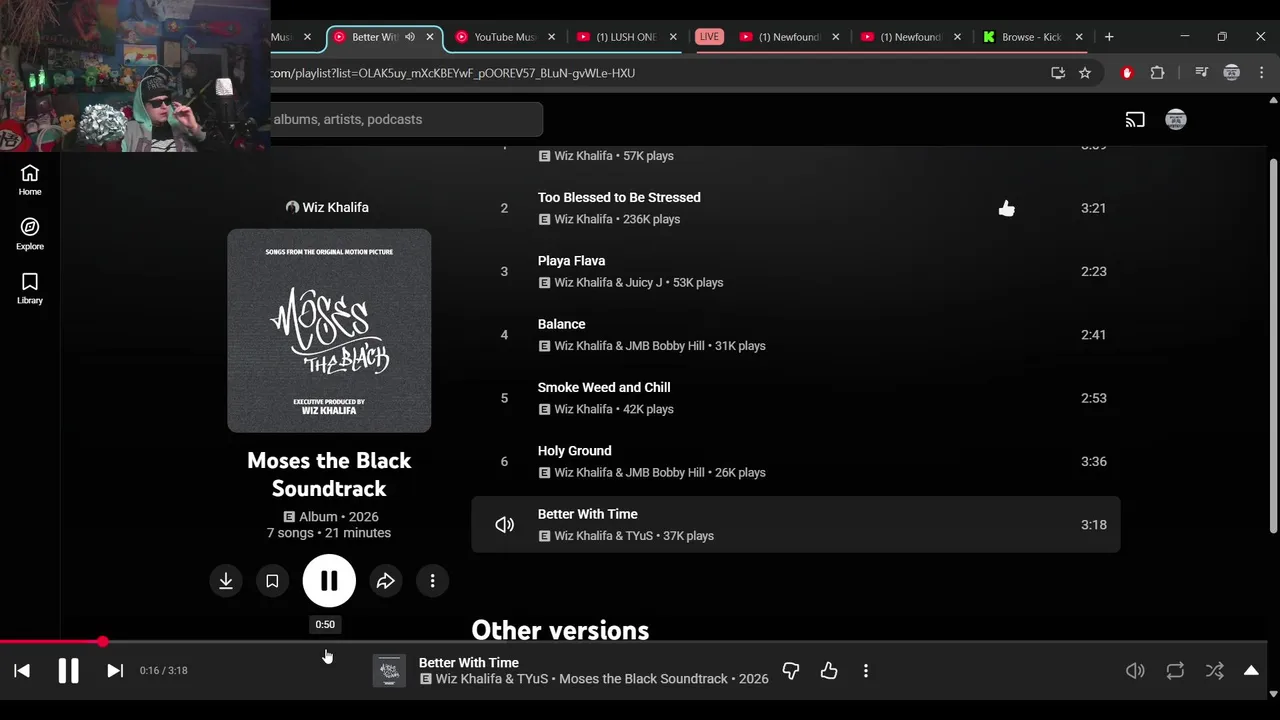This screenshot has height=720, width=1280.
Task: Toggle shuffle in player bar
Action: 1214,671
